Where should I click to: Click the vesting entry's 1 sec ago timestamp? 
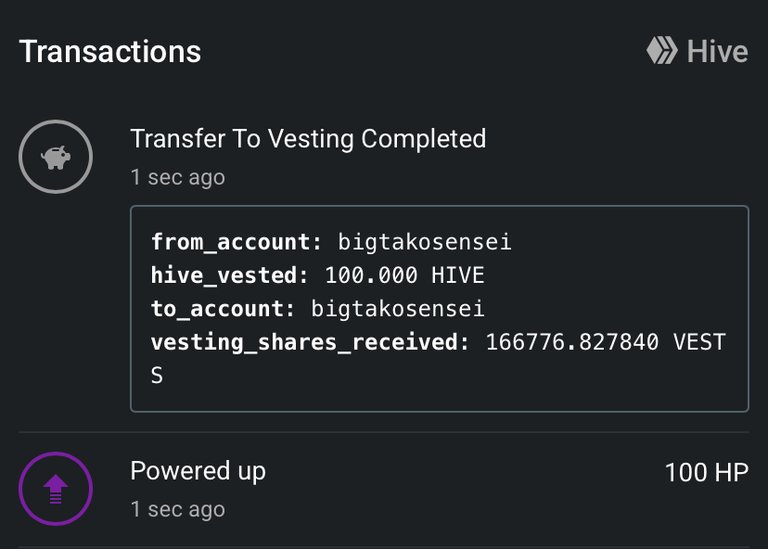178,177
